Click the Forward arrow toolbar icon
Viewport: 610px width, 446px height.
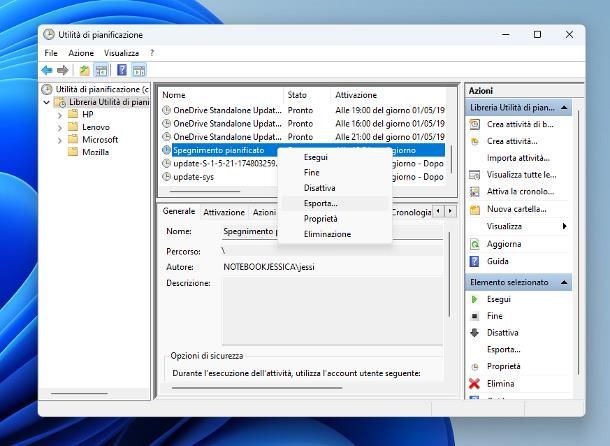click(x=62, y=70)
